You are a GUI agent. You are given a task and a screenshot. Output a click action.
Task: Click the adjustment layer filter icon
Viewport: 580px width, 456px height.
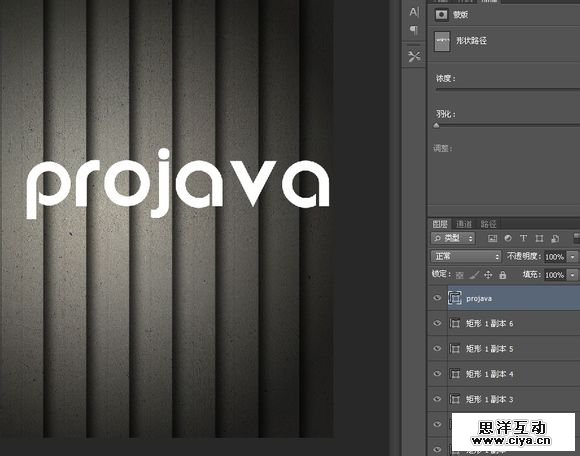(508, 239)
